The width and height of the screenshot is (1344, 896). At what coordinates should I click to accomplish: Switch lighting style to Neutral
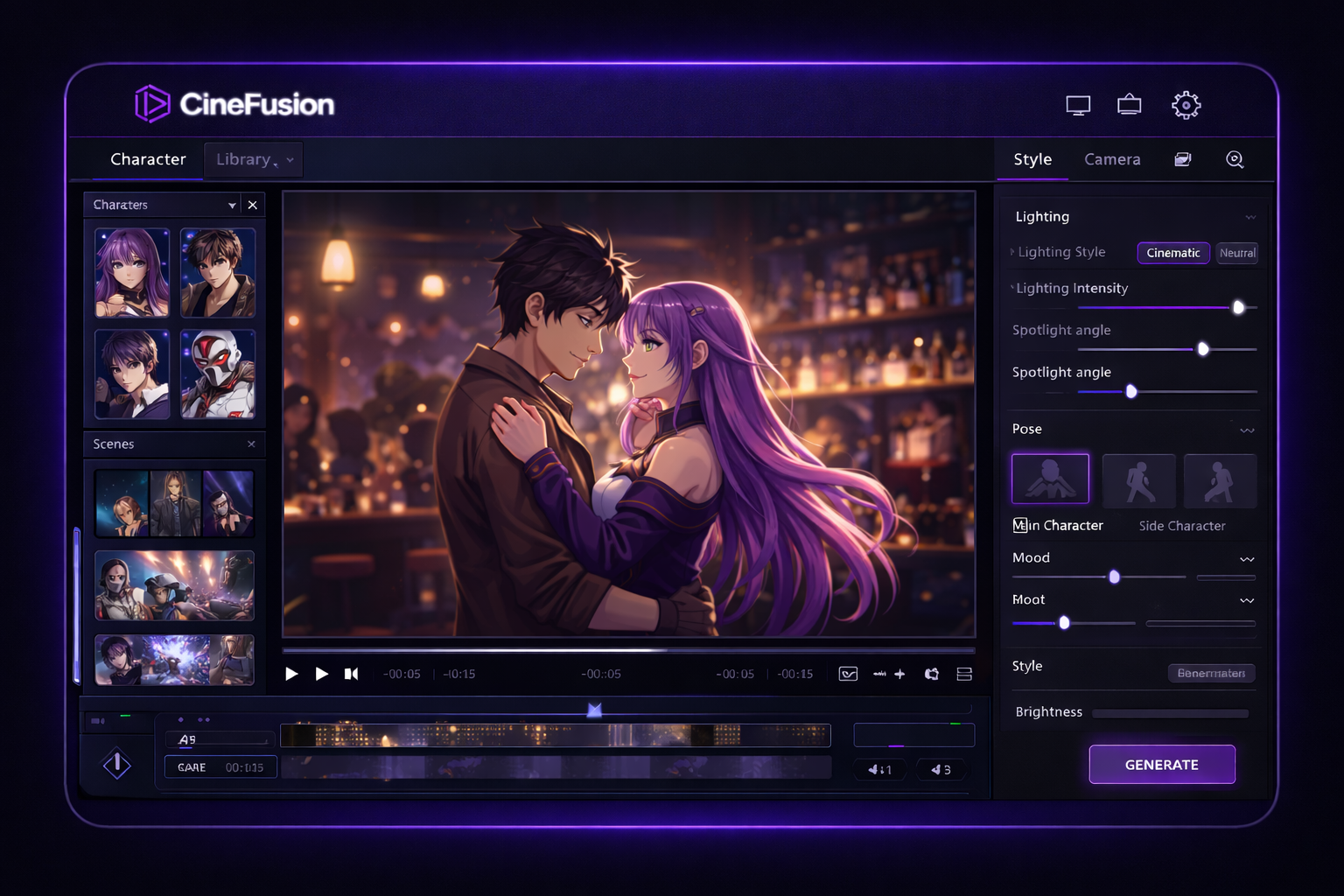coord(1237,253)
